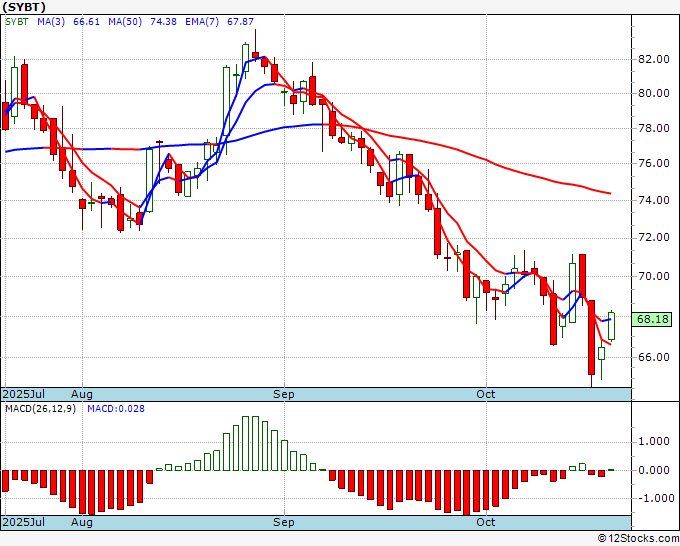Click the 80.00 price axis label
The width and height of the screenshot is (680, 546).
[x=654, y=93]
